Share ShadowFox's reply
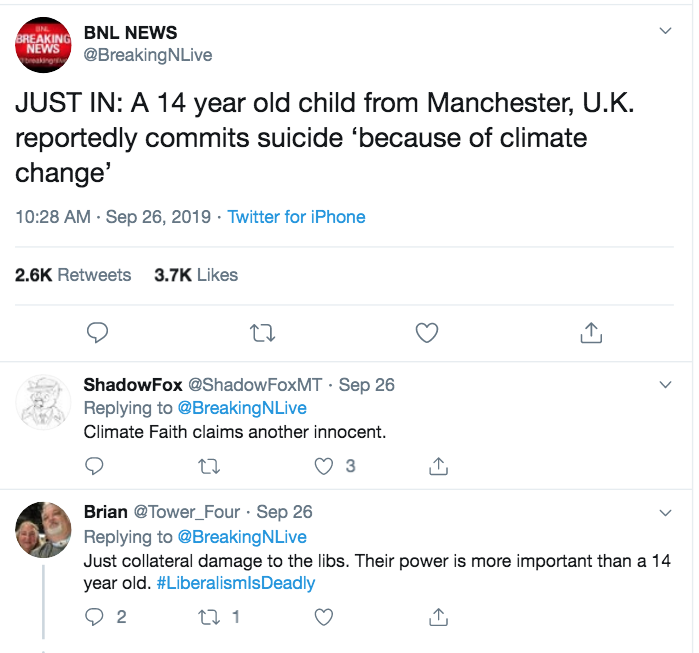 pos(437,466)
